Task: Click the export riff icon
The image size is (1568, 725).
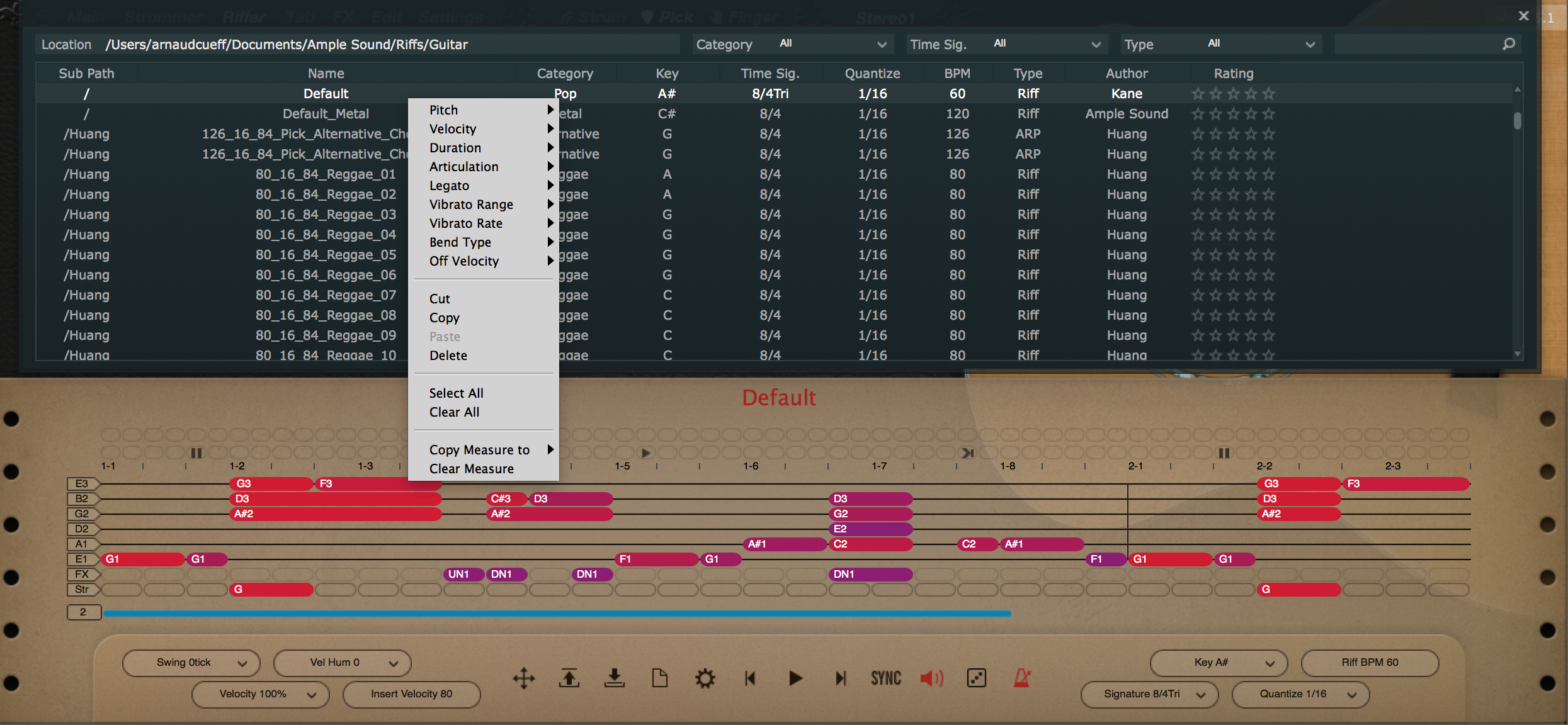Action: [569, 678]
